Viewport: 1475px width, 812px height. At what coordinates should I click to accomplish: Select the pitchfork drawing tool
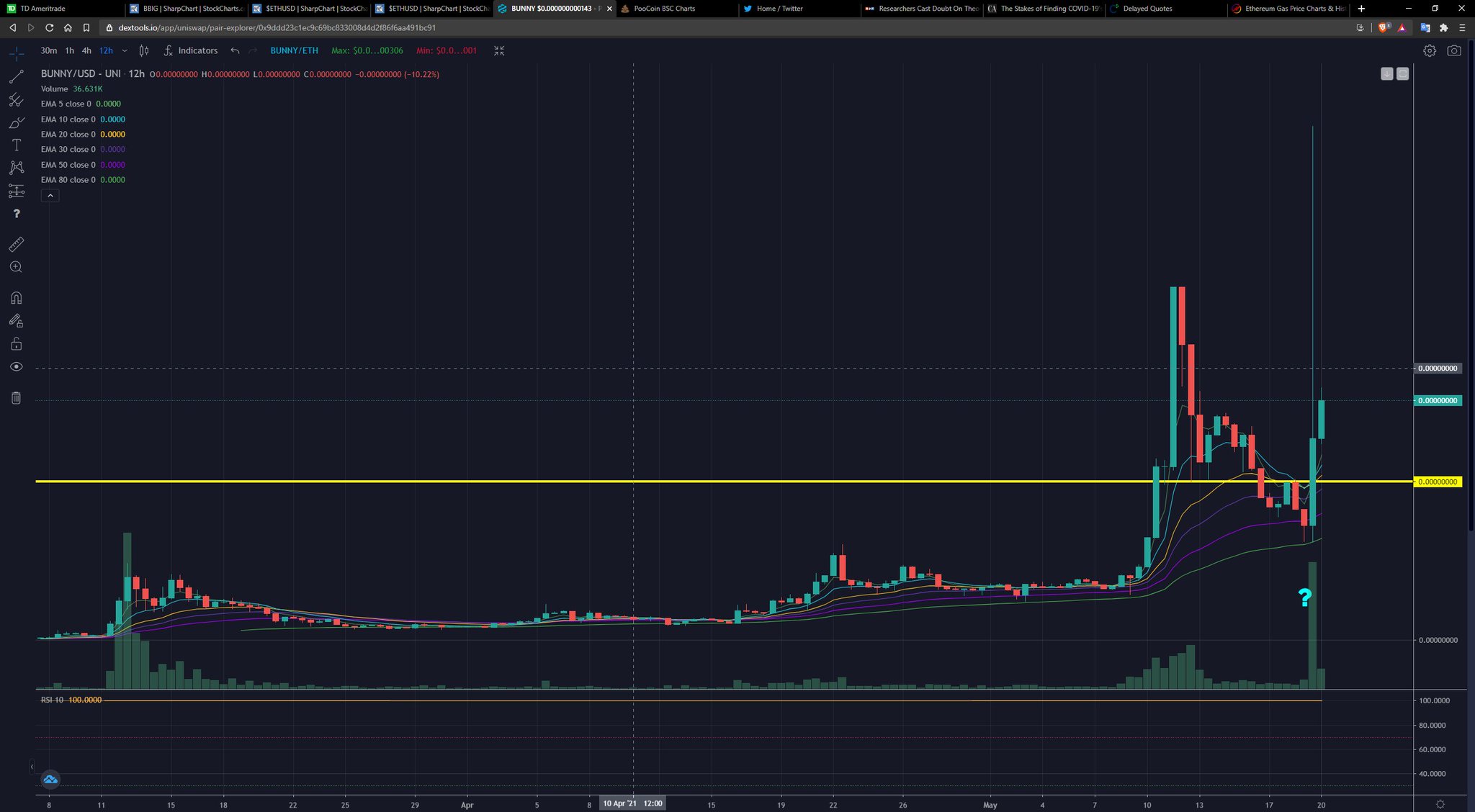16,100
